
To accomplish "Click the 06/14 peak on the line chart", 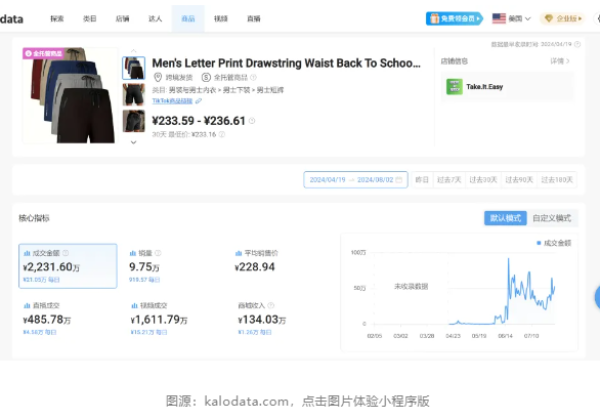I will tap(509, 259).
